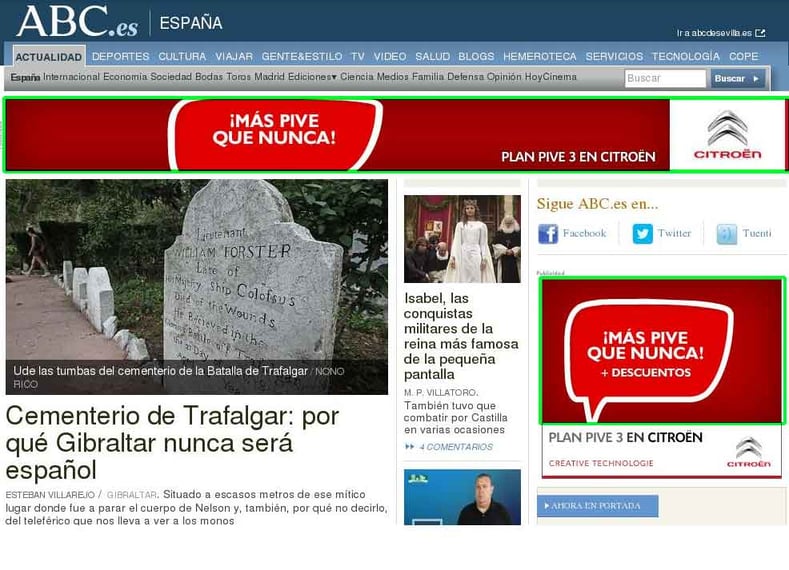Open the GENTE&ESTILO section

click(x=302, y=56)
